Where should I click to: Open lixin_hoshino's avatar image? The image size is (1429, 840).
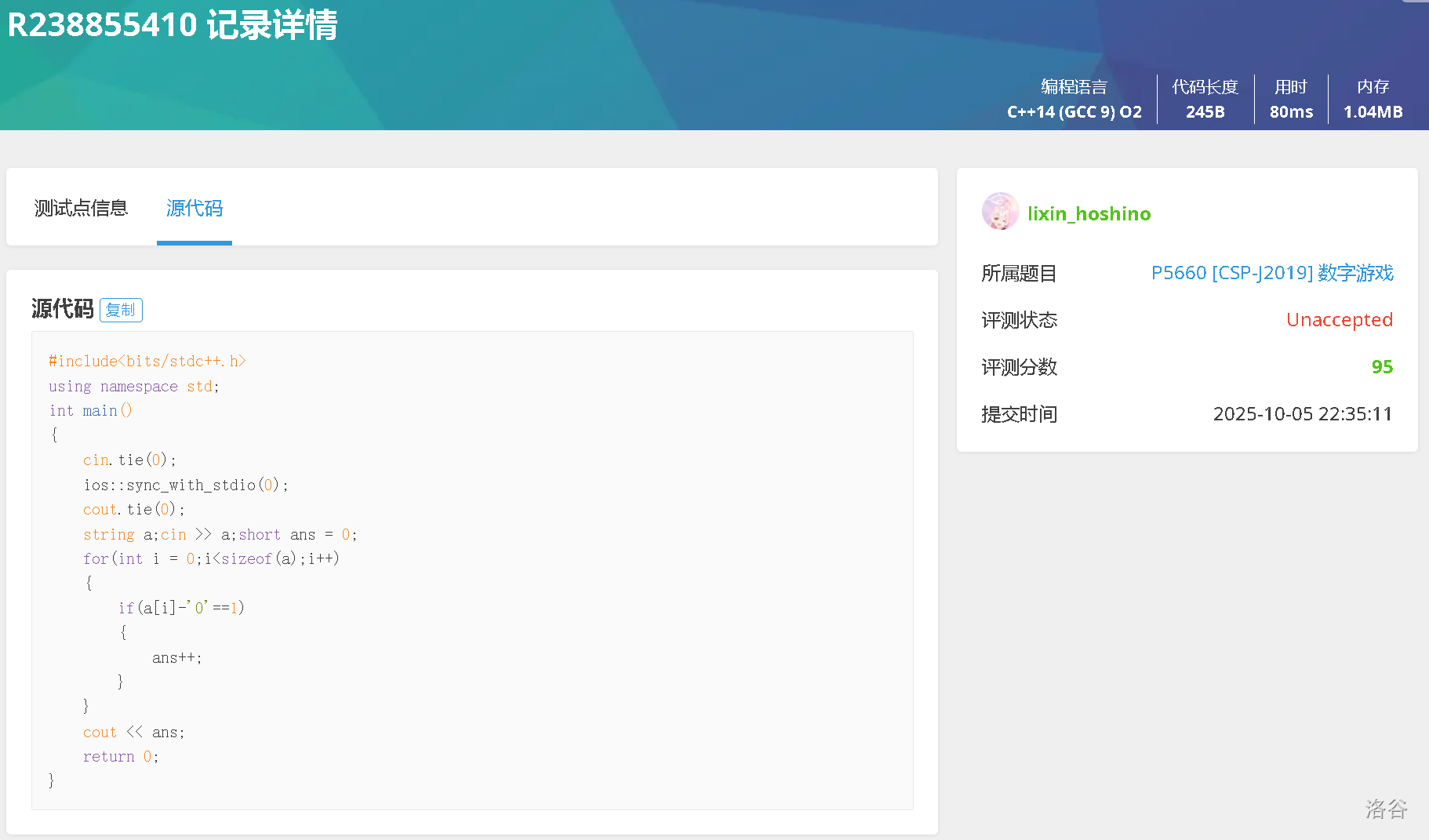1000,212
